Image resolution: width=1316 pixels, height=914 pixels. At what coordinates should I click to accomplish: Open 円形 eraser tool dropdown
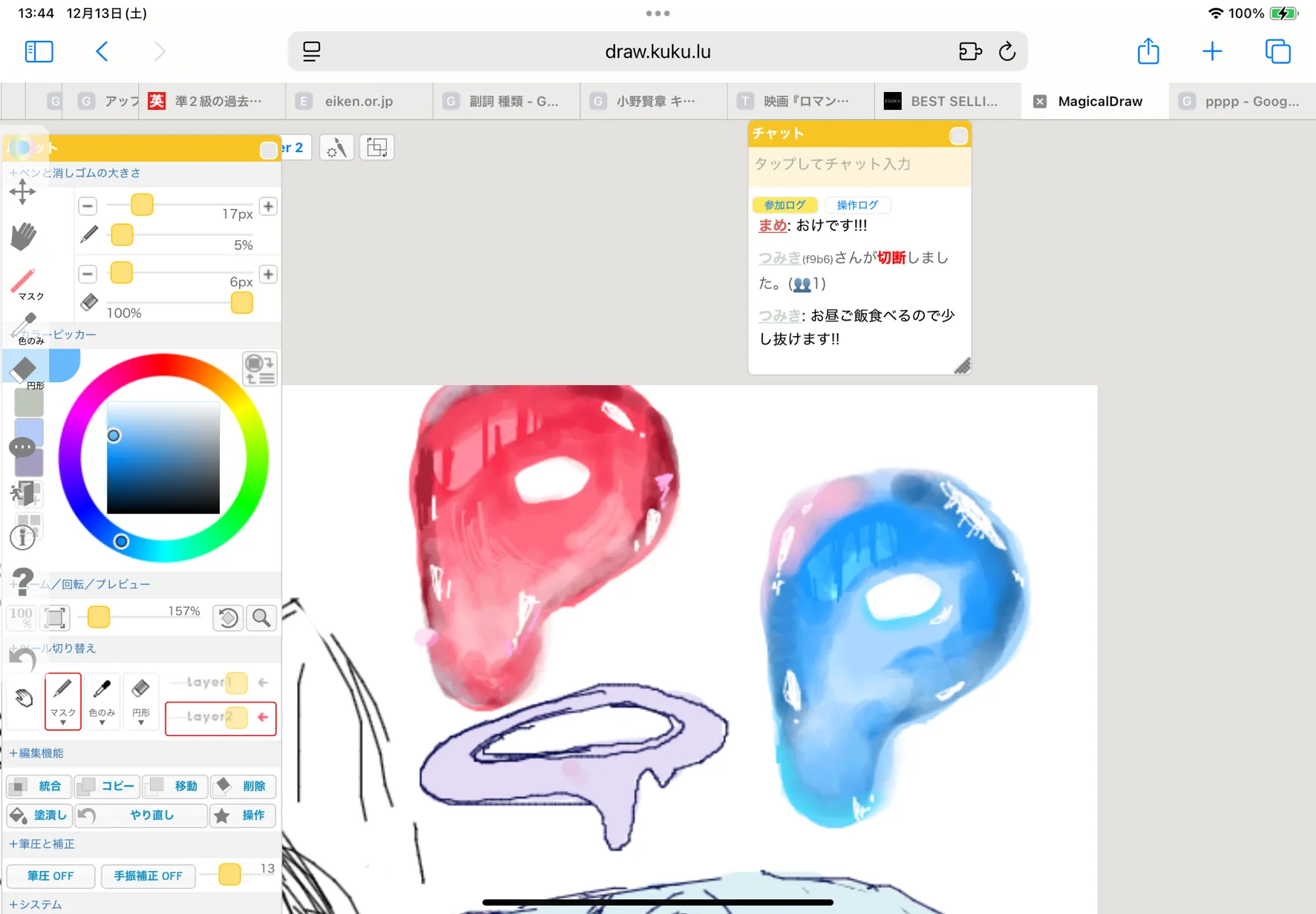140,701
